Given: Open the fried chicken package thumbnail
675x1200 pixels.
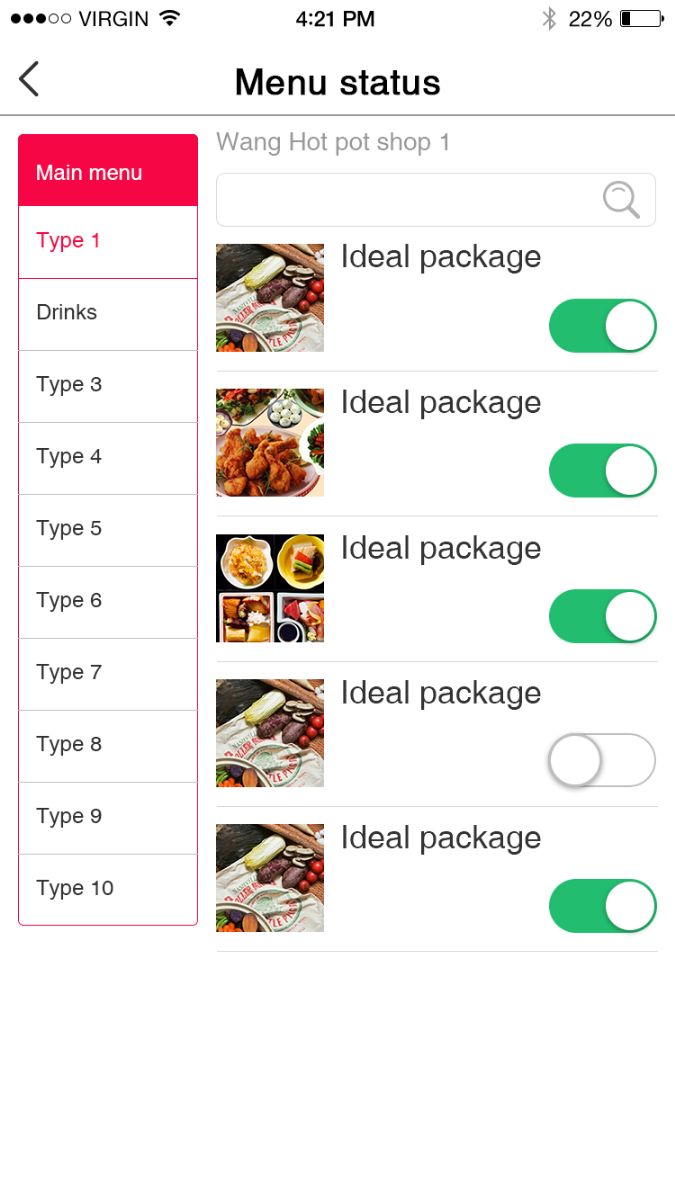Looking at the screenshot, I should click(x=270, y=443).
